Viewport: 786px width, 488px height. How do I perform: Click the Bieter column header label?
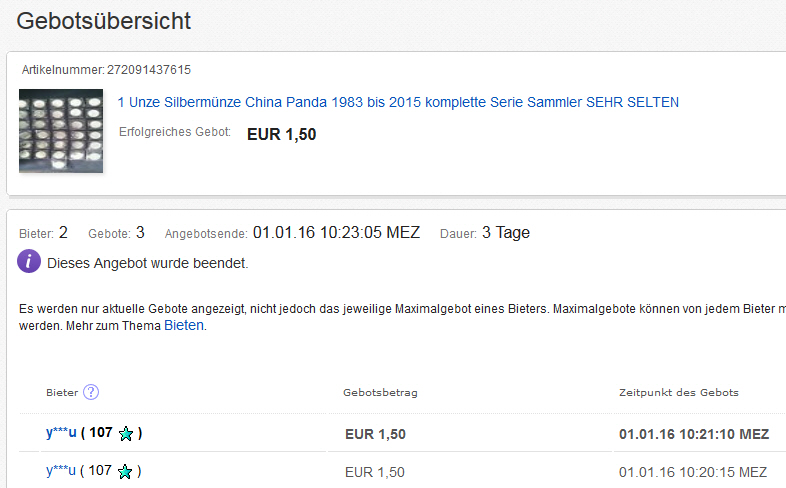coord(62,393)
